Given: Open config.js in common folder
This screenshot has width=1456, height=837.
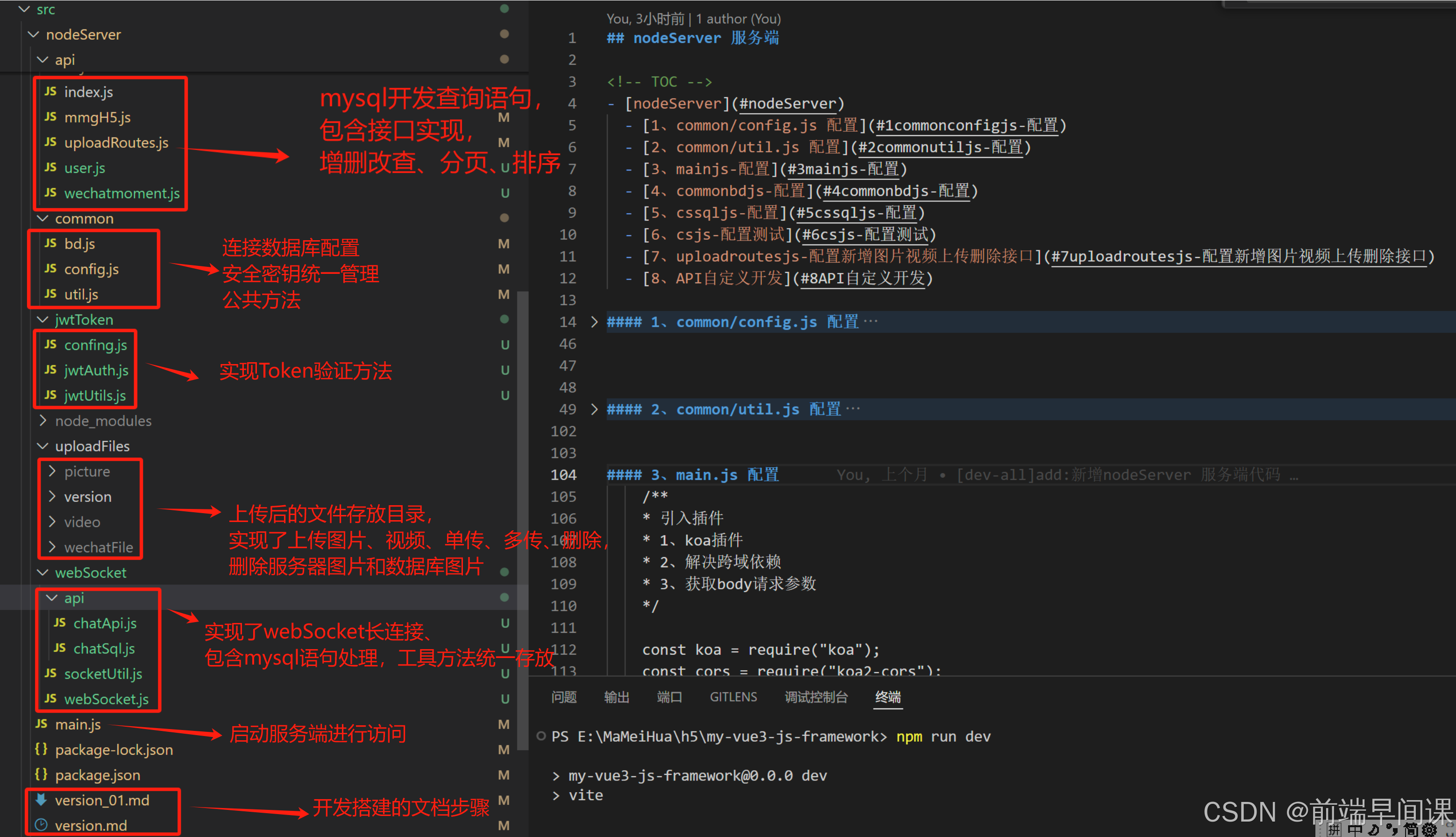Looking at the screenshot, I should [92, 269].
